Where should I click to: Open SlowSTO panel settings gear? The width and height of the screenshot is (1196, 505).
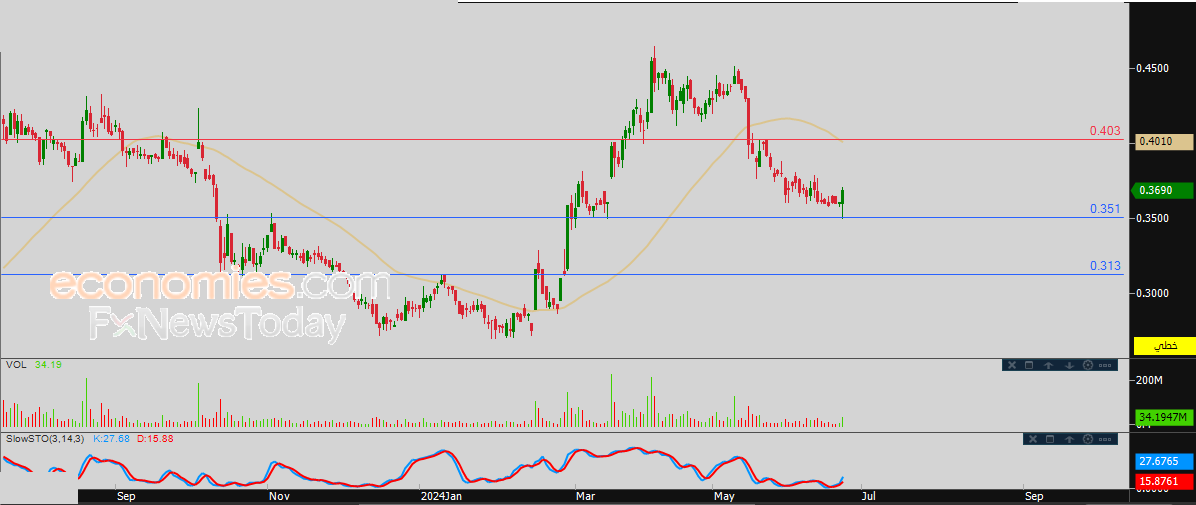point(1088,439)
